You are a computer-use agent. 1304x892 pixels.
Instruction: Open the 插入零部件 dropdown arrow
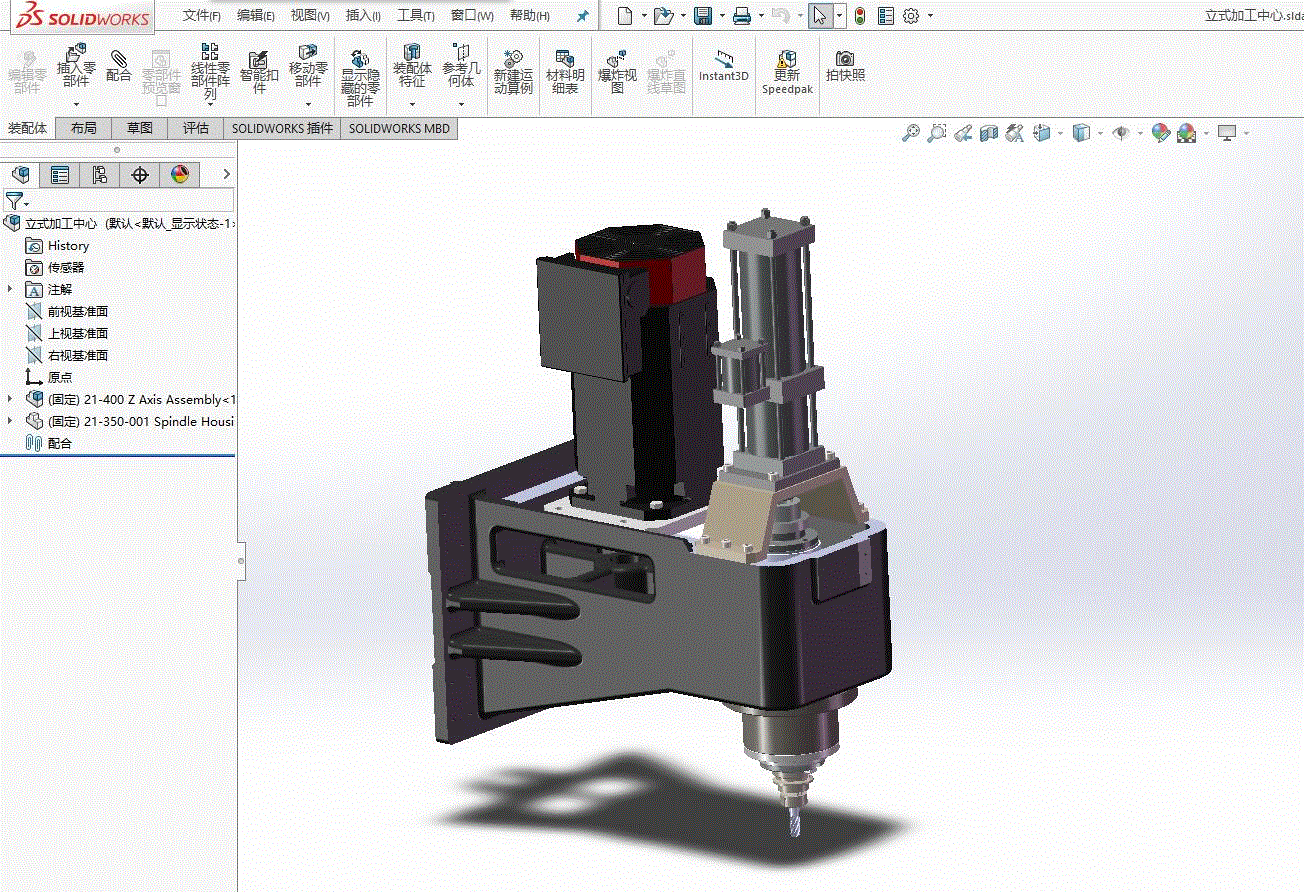[76, 104]
